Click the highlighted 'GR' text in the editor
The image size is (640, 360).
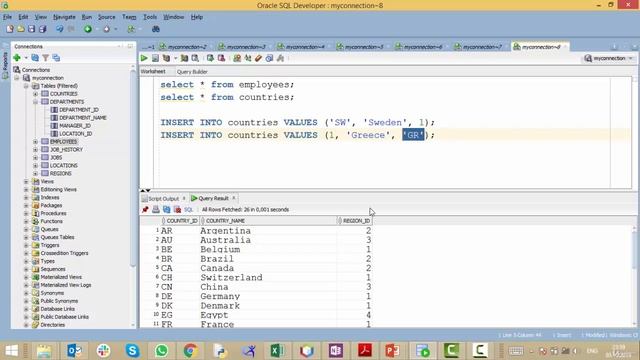(413, 135)
